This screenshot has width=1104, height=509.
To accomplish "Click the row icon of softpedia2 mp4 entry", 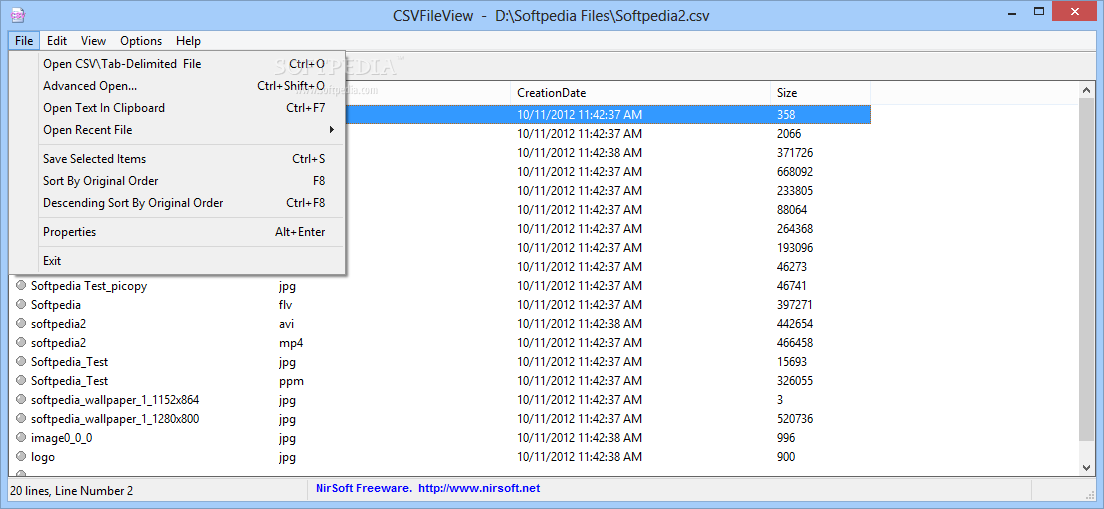I will click(x=21, y=343).
